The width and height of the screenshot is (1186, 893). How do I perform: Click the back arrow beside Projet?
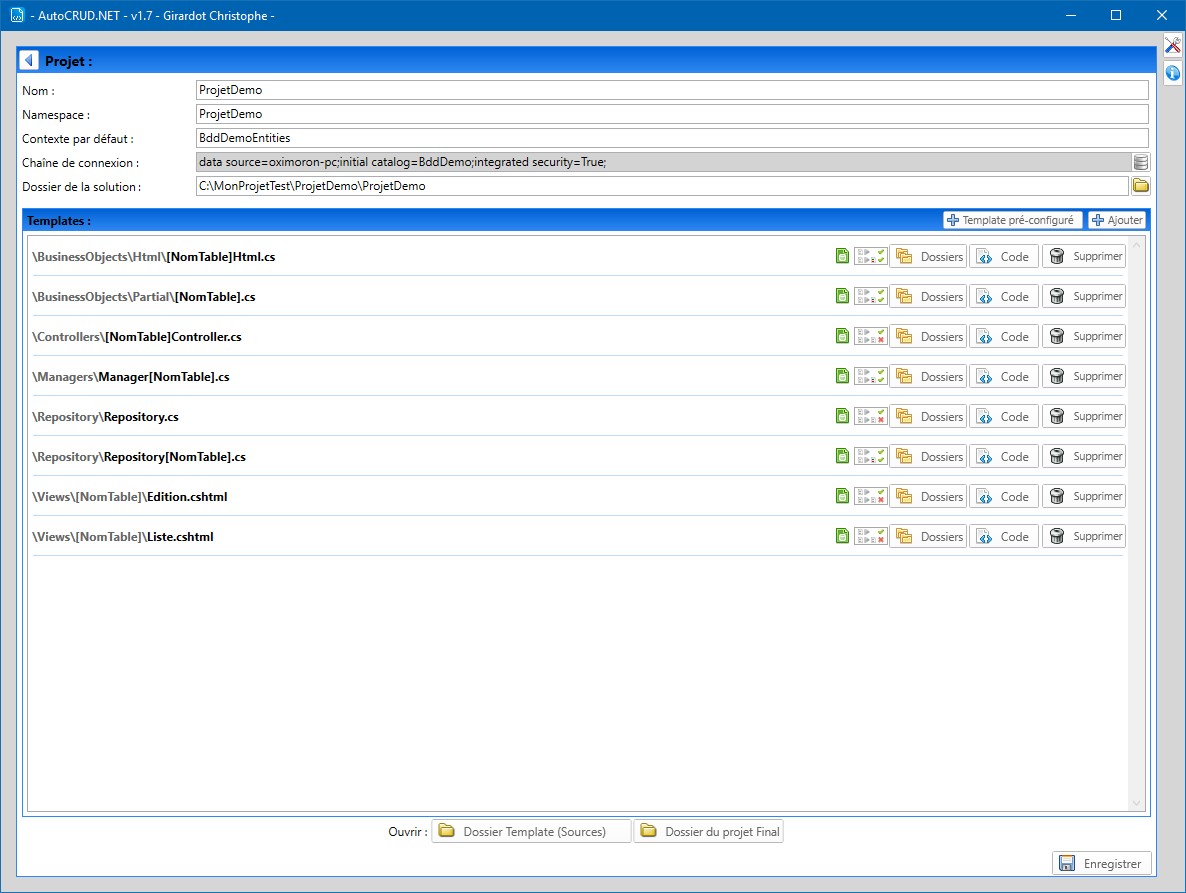pos(29,60)
